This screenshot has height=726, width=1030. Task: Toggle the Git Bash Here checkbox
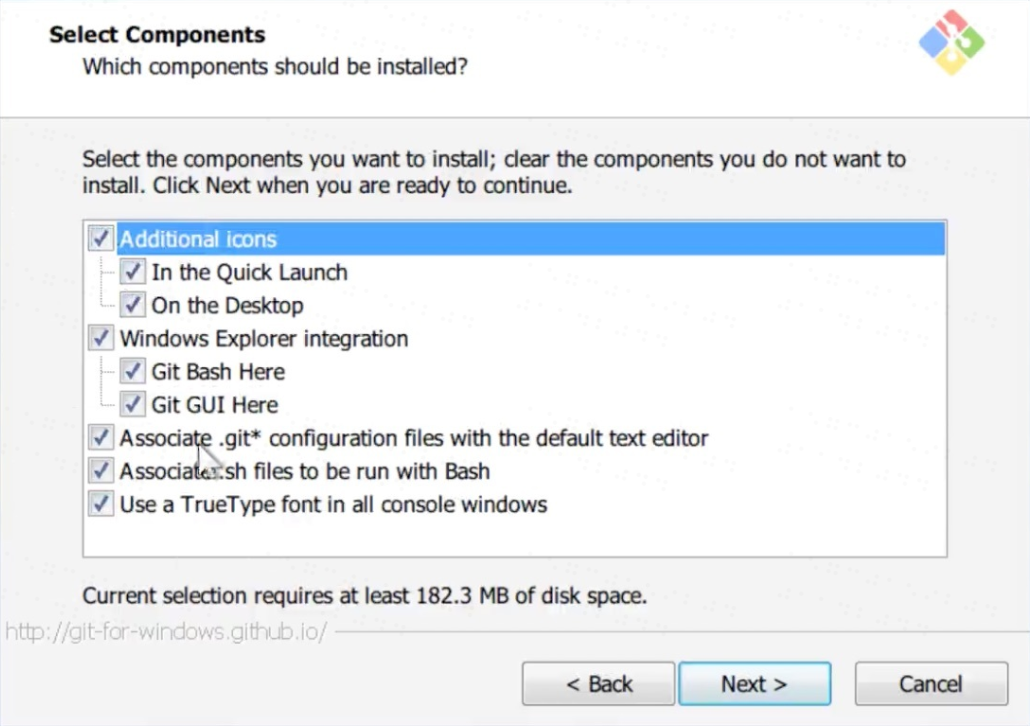pyautogui.click(x=132, y=372)
